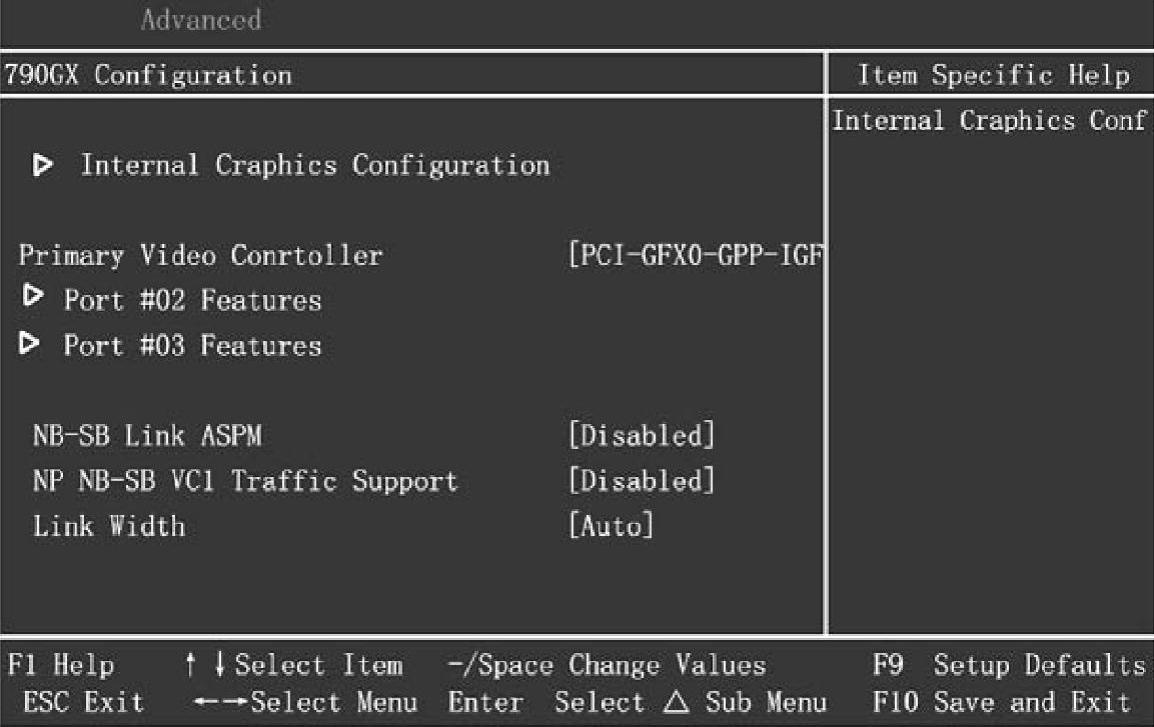Click F10 Save and Exit option
Image resolution: width=1154 pixels, height=727 pixels.
[1002, 703]
